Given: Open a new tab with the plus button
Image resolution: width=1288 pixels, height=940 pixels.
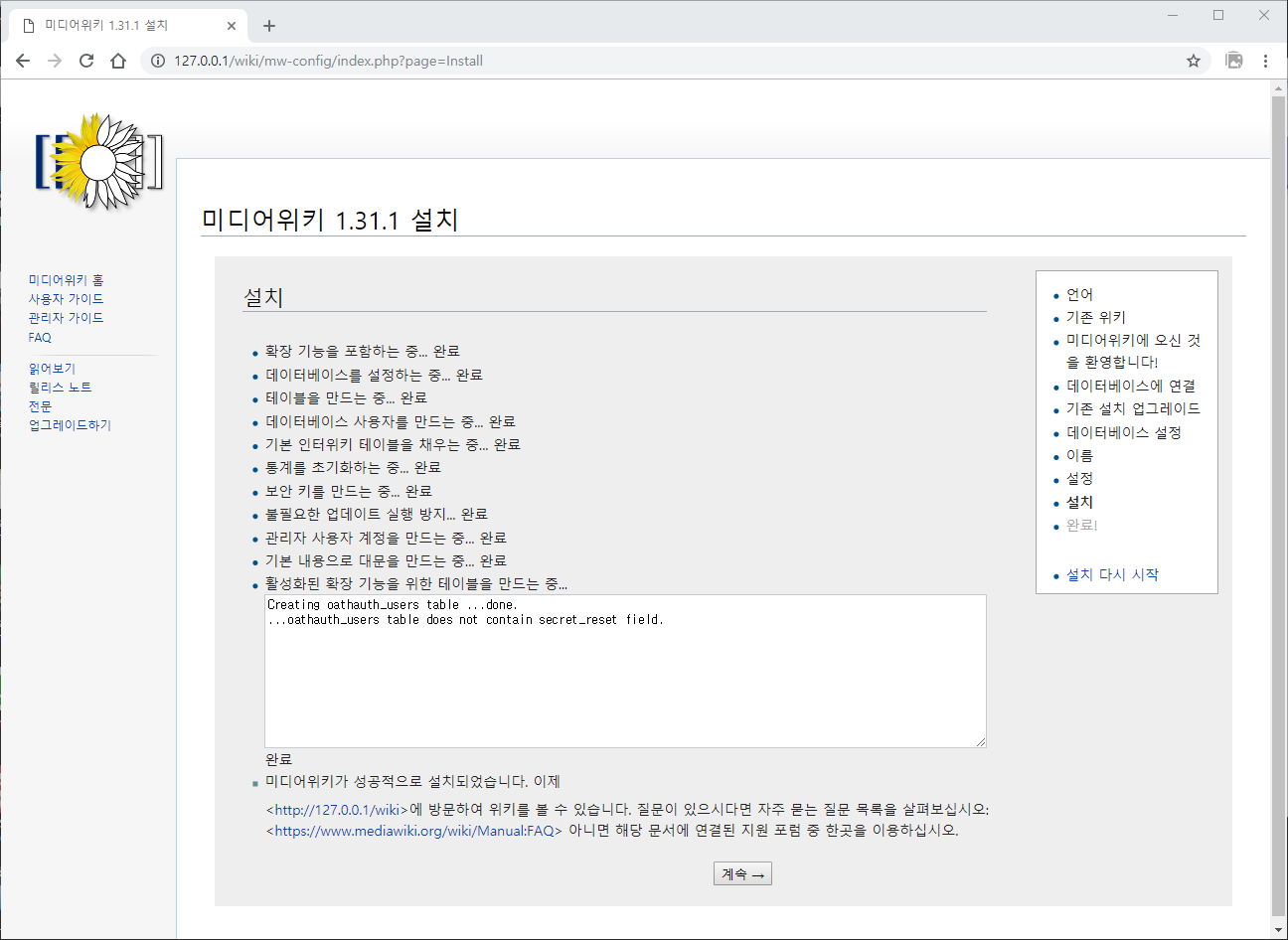Looking at the screenshot, I should point(269,26).
